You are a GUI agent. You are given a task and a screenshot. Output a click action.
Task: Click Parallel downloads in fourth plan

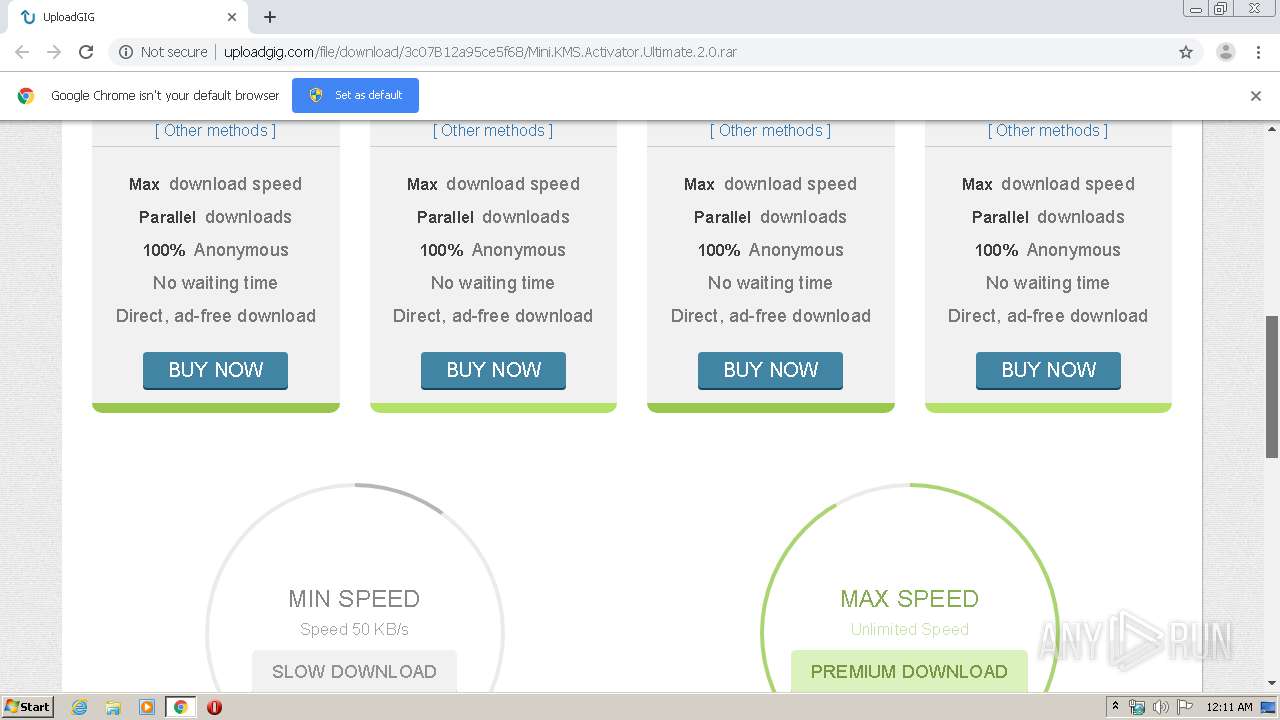pyautogui.click(x=1048, y=217)
